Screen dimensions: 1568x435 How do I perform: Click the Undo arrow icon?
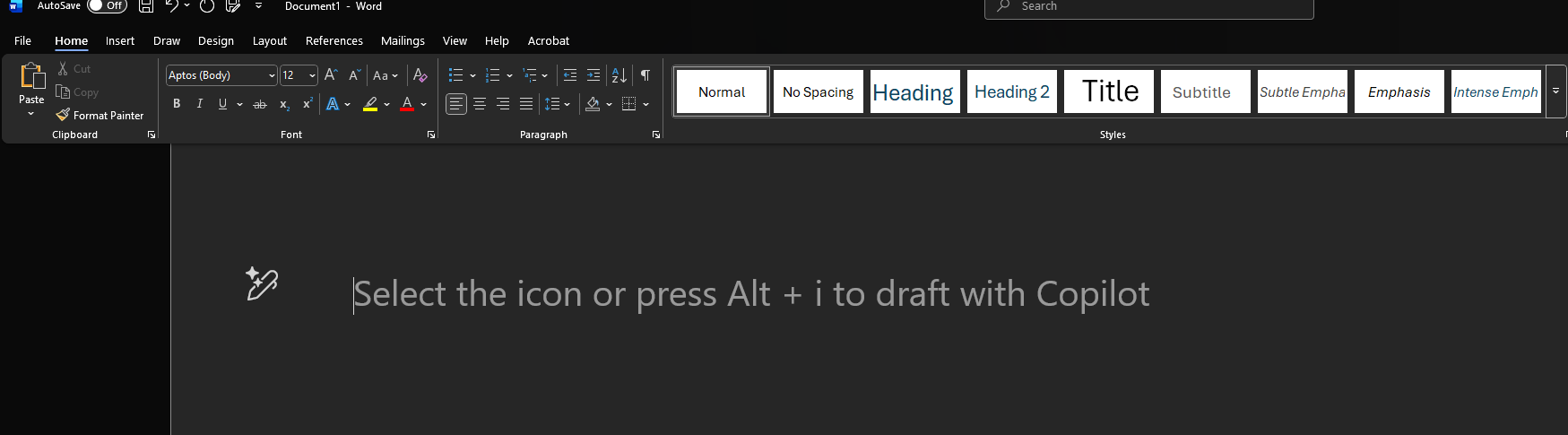(171, 5)
